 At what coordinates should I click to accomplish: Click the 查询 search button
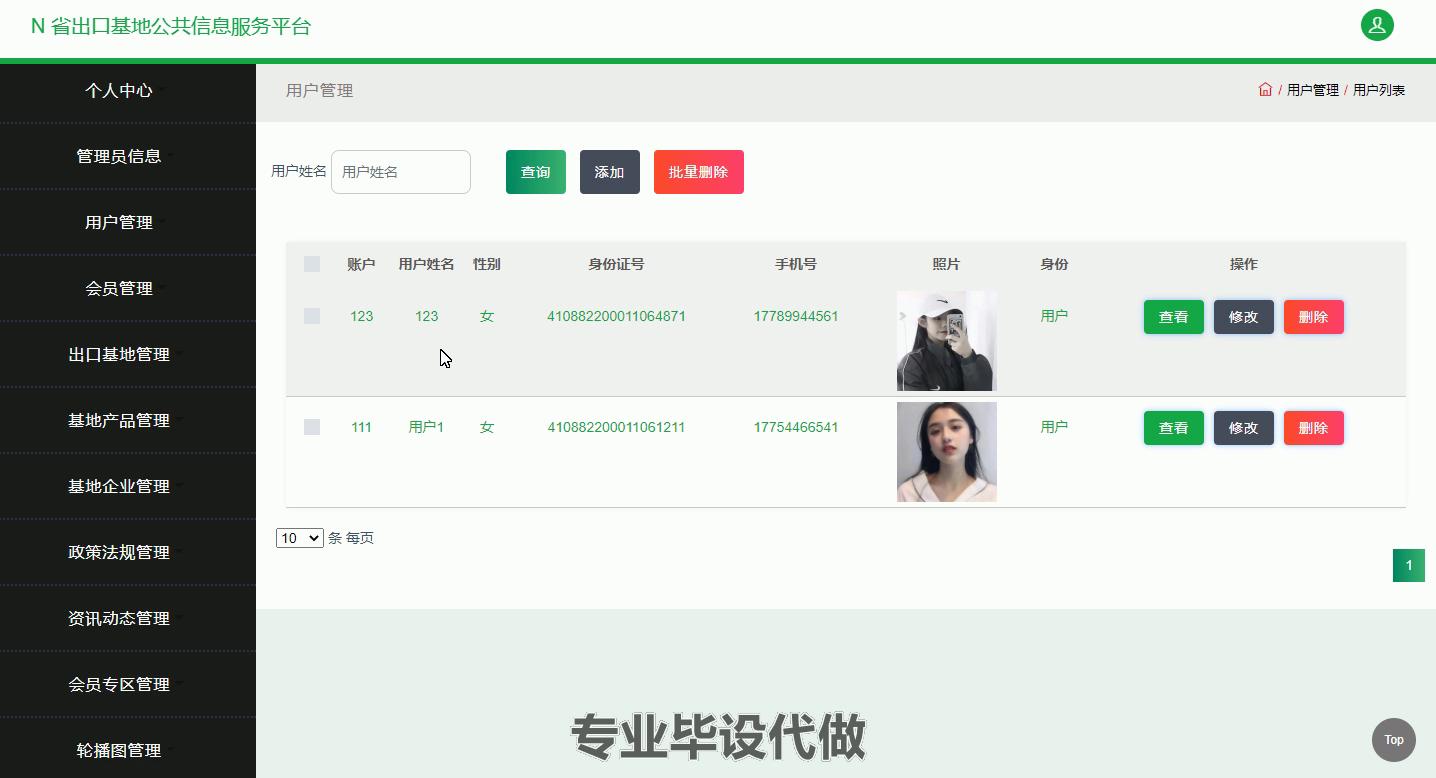coord(536,172)
